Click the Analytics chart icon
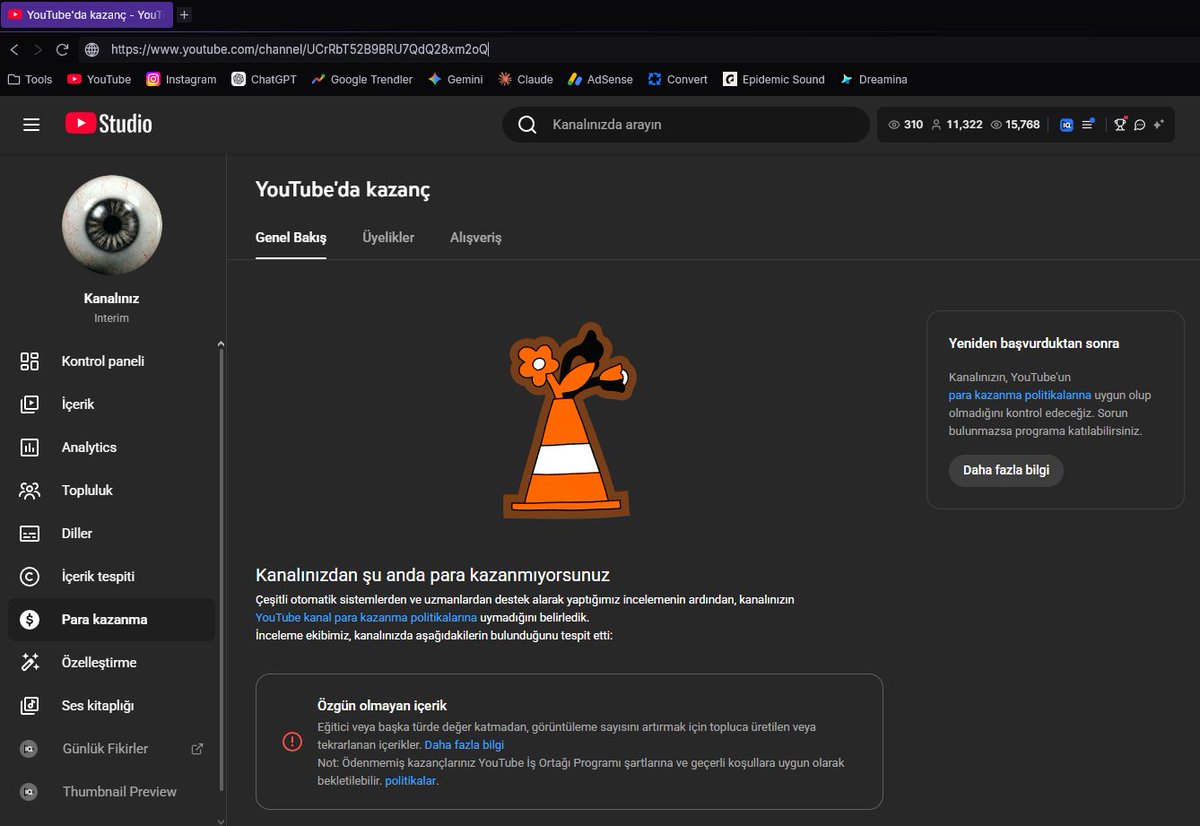This screenshot has height=826, width=1200. [30, 447]
